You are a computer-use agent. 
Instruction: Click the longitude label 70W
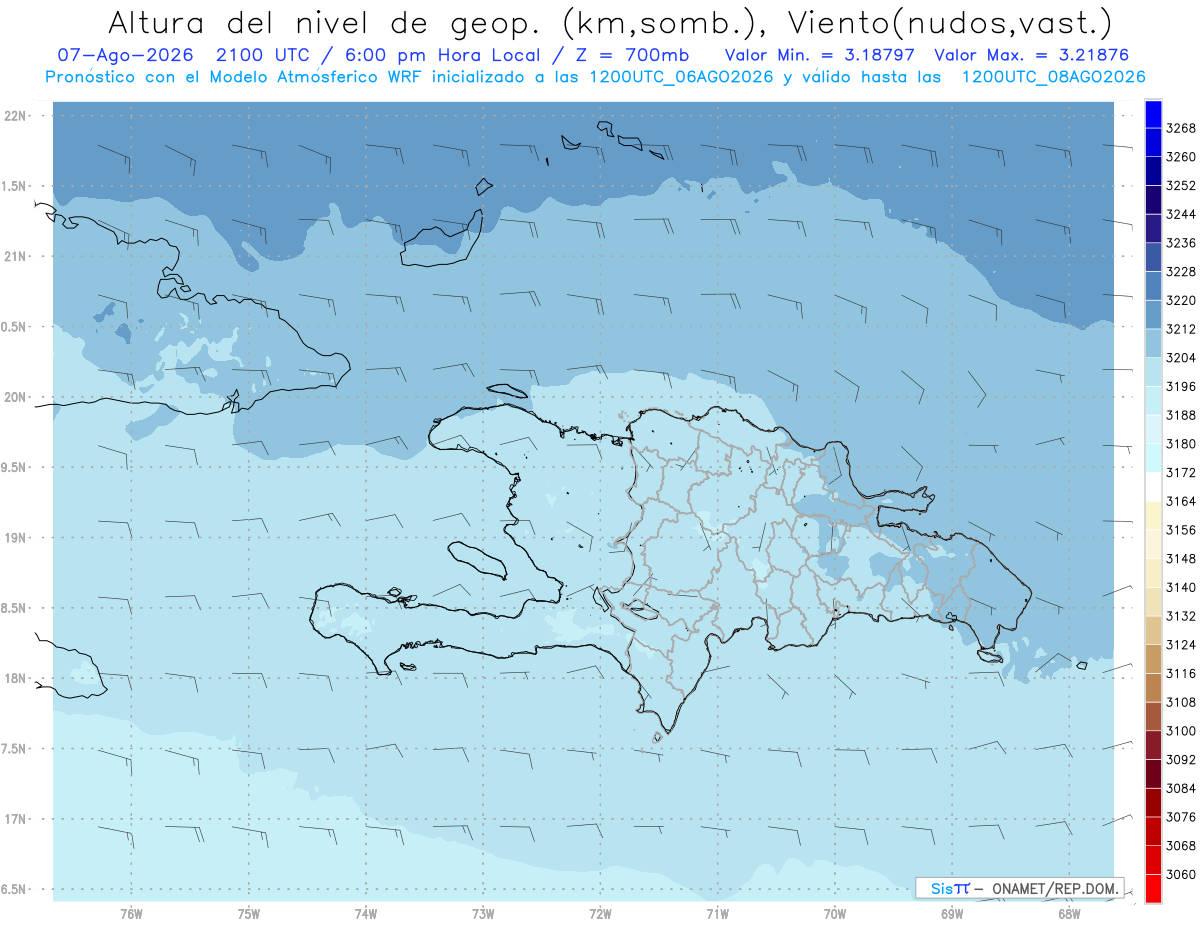(x=835, y=913)
